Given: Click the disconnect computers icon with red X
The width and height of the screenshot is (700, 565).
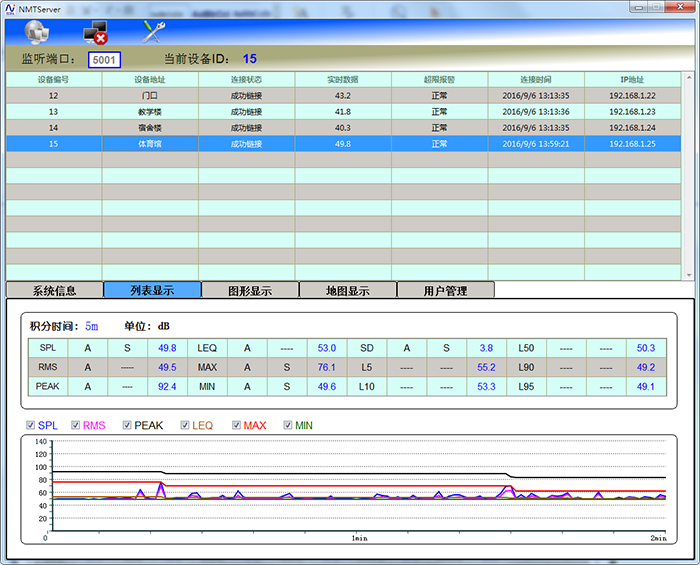Looking at the screenshot, I should (x=95, y=32).
